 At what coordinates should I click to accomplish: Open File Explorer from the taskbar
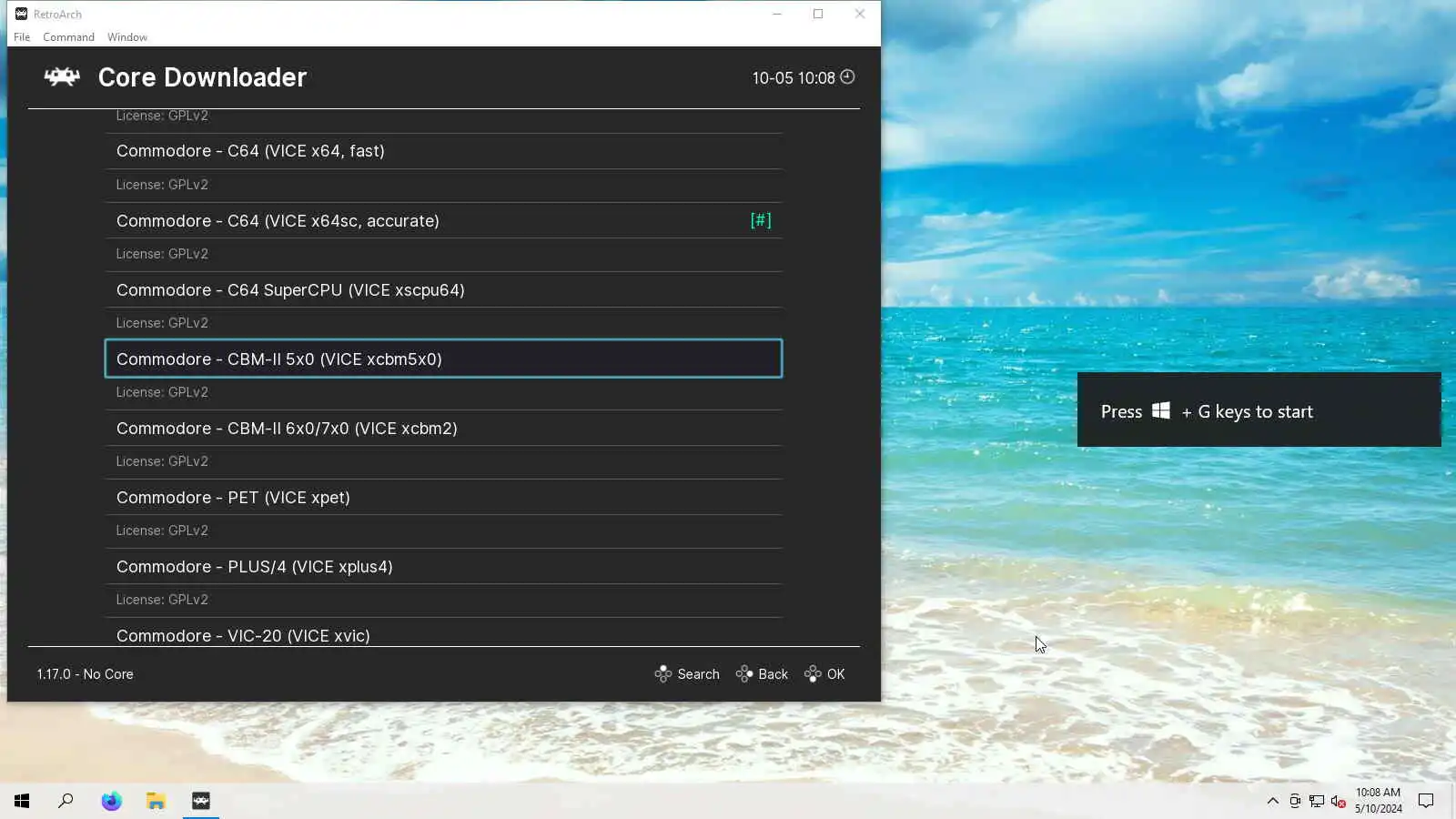(156, 801)
